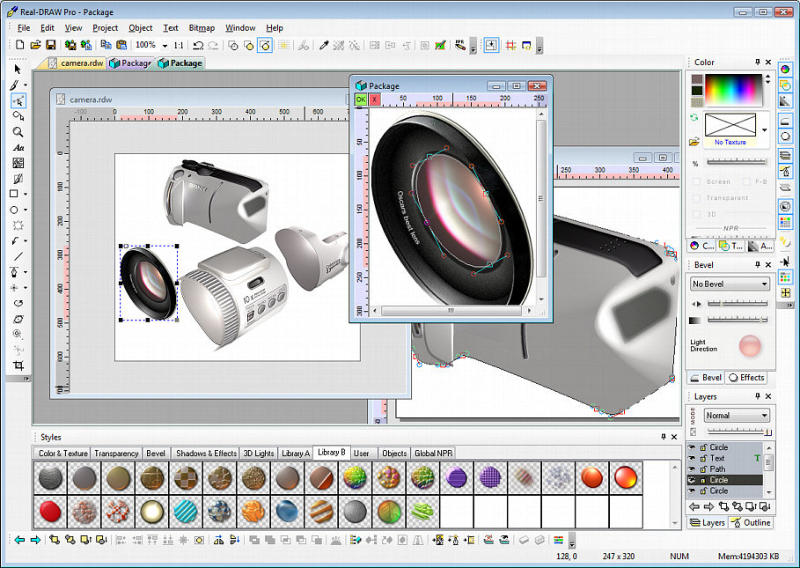This screenshot has width=800, height=568.
Task: Click the Open file toolbar icon
Action: pyautogui.click(x=35, y=45)
